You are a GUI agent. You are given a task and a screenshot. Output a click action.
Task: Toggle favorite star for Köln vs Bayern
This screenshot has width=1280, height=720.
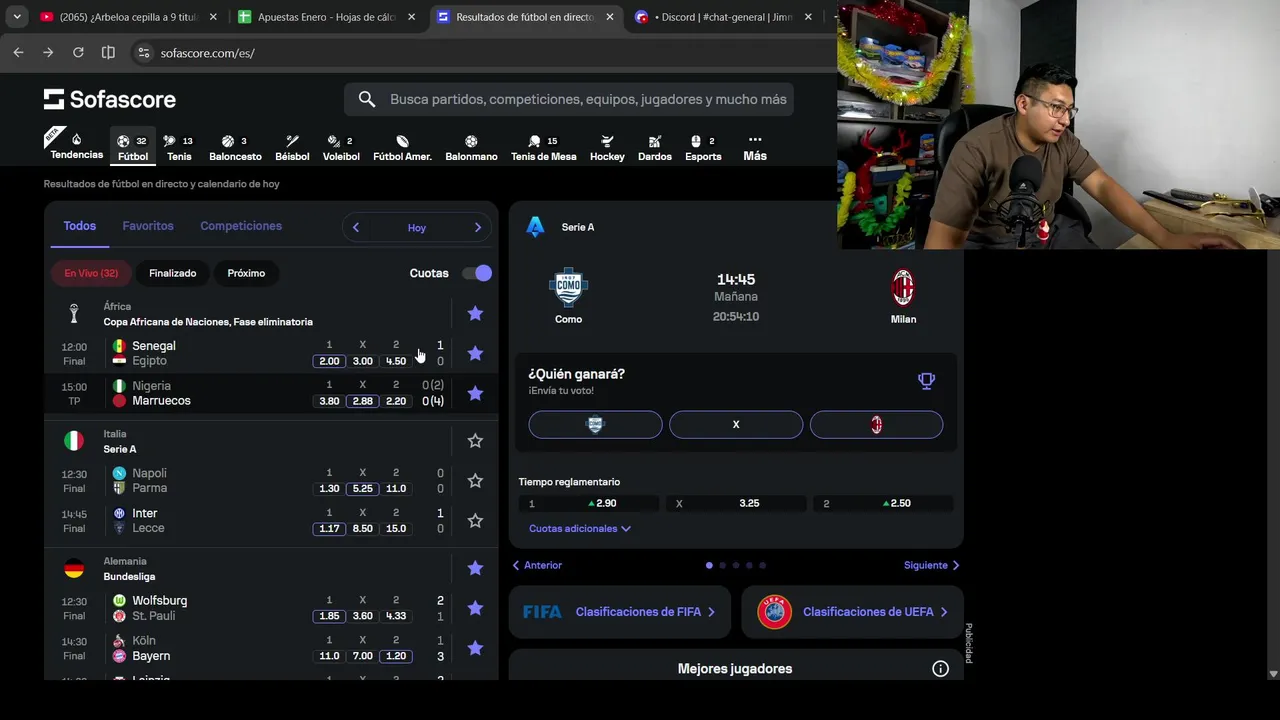[x=475, y=648]
